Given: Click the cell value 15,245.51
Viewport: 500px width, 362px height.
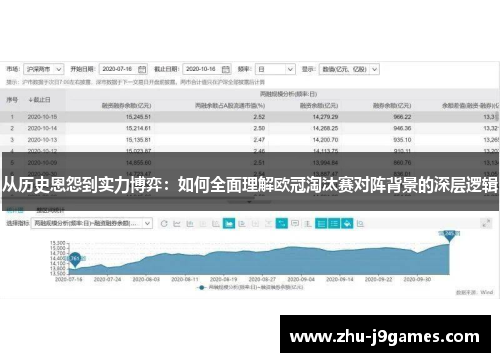Looking at the screenshot, I should click(138, 117).
